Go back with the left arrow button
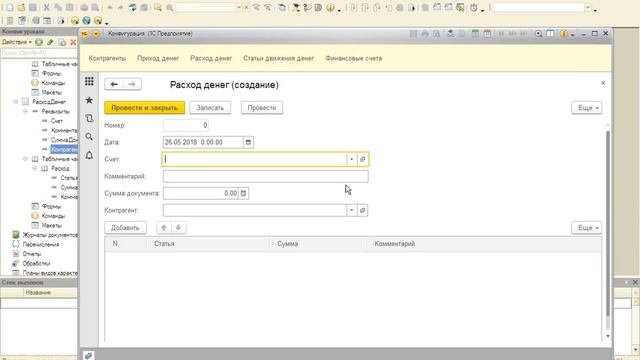This screenshot has height=360, width=640. click(x=114, y=84)
